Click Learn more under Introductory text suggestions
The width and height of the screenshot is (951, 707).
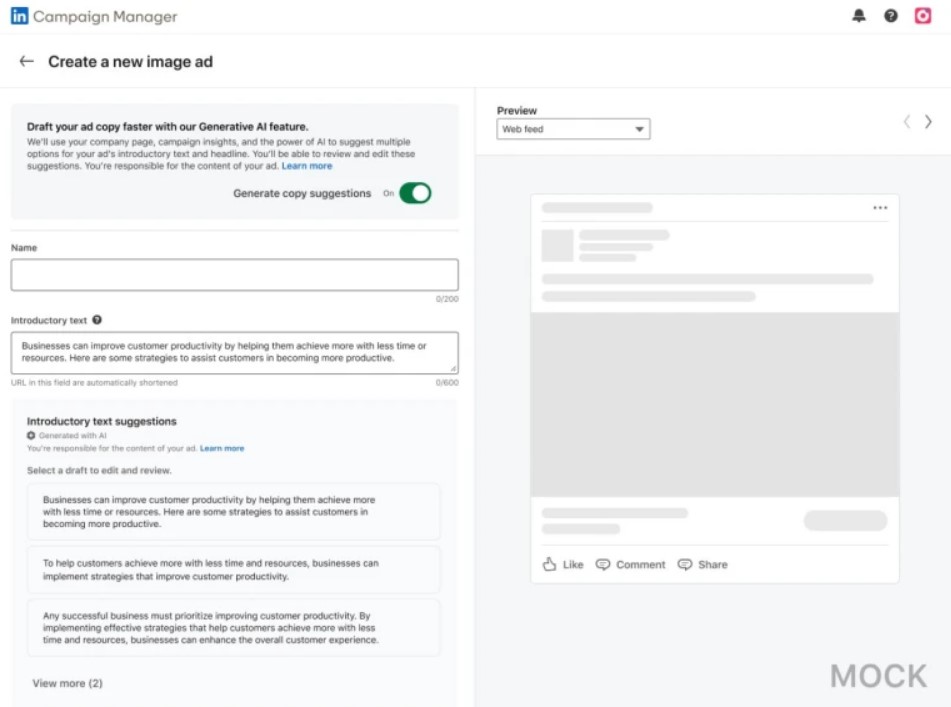222,448
